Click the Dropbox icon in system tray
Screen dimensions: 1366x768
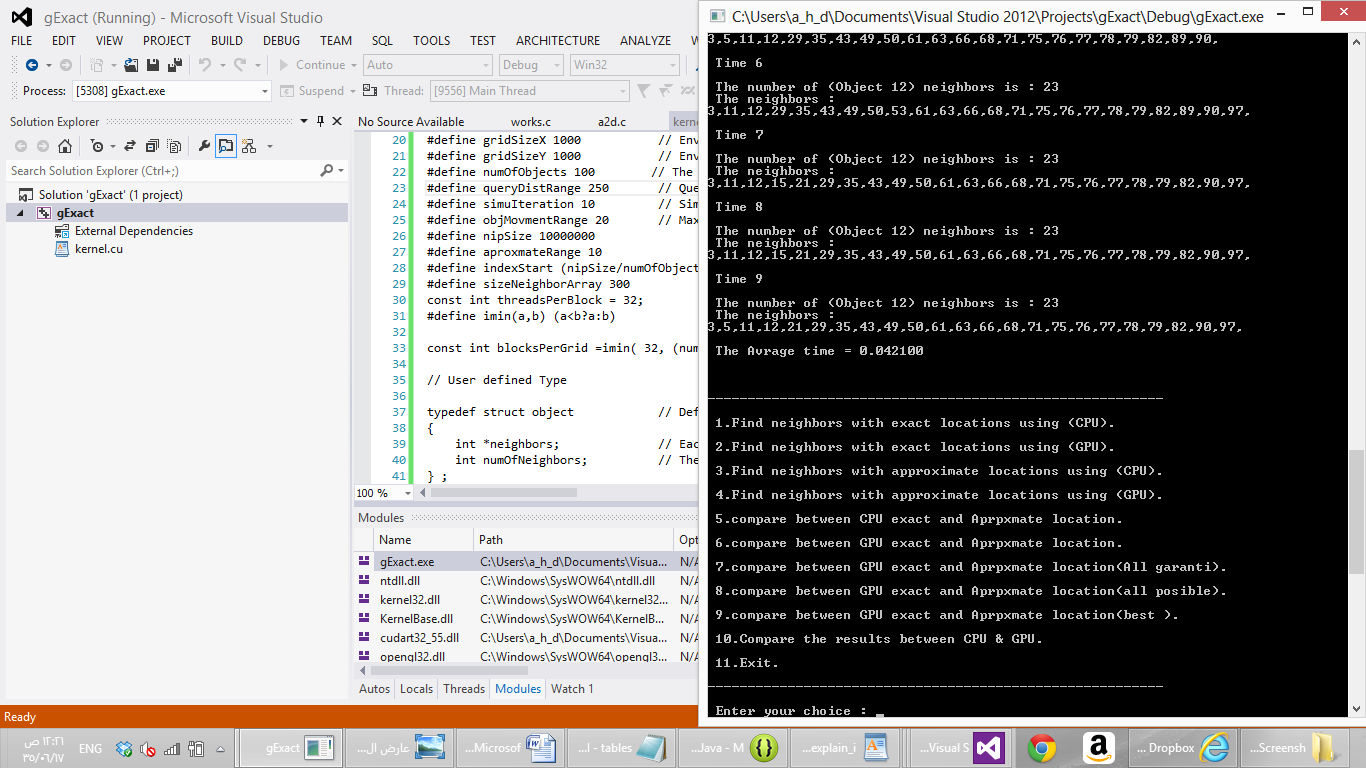[x=124, y=749]
